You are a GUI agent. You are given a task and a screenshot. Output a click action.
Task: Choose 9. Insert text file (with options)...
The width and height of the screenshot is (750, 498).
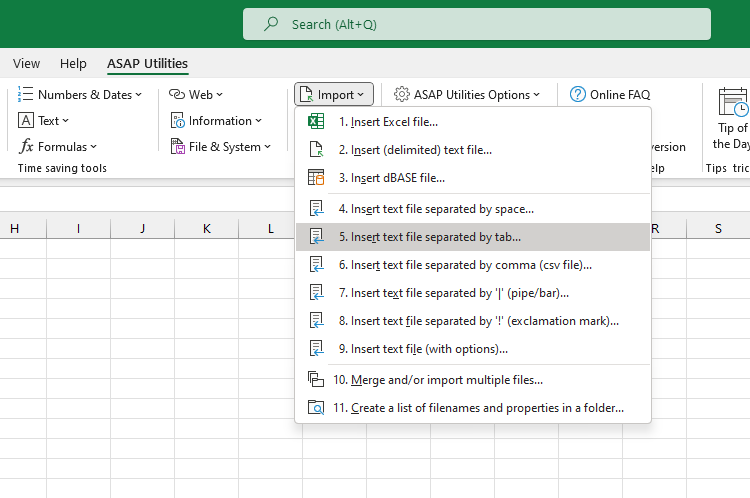click(x=473, y=348)
